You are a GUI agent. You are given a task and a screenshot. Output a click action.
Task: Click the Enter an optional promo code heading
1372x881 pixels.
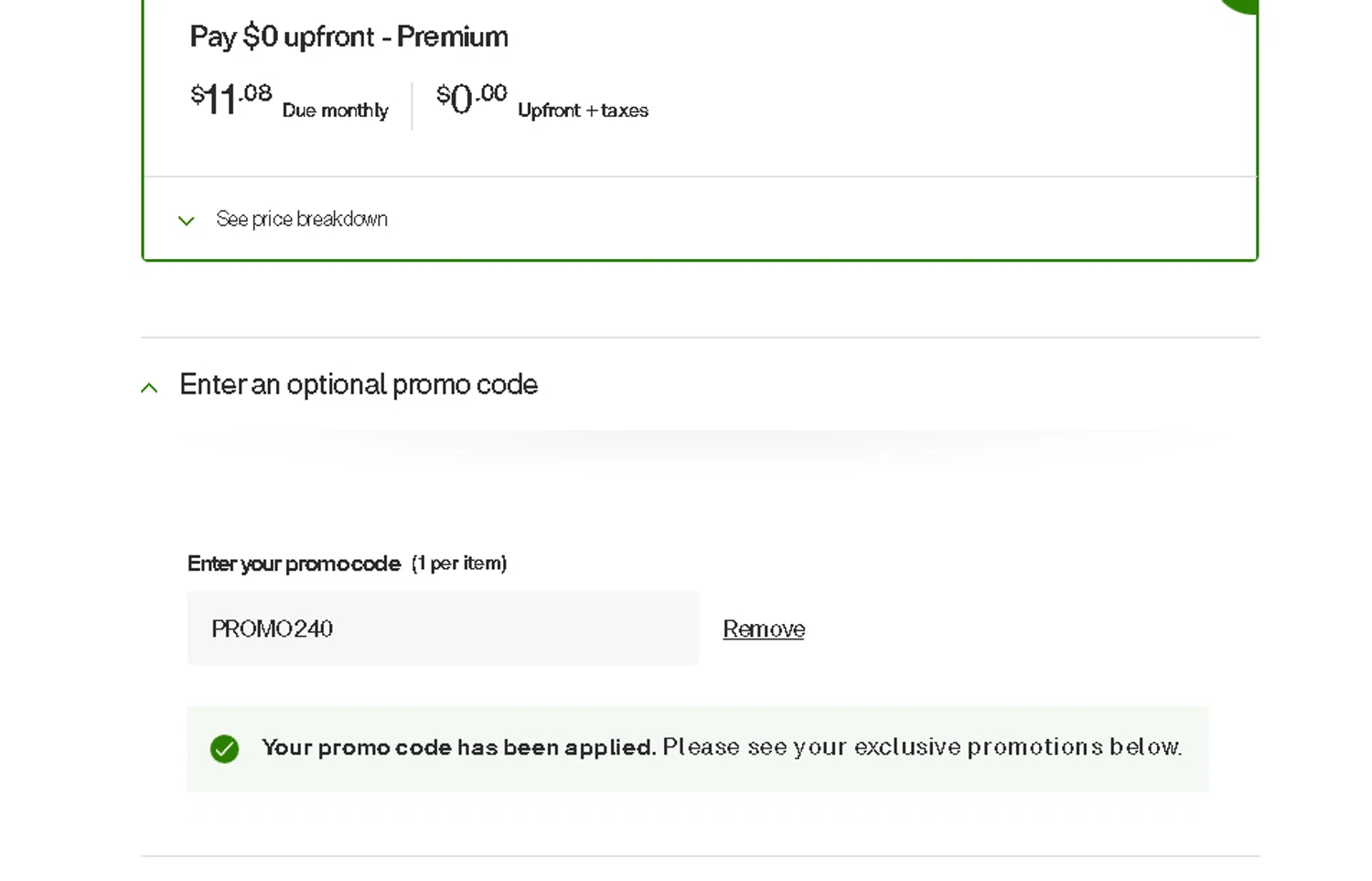(x=359, y=385)
